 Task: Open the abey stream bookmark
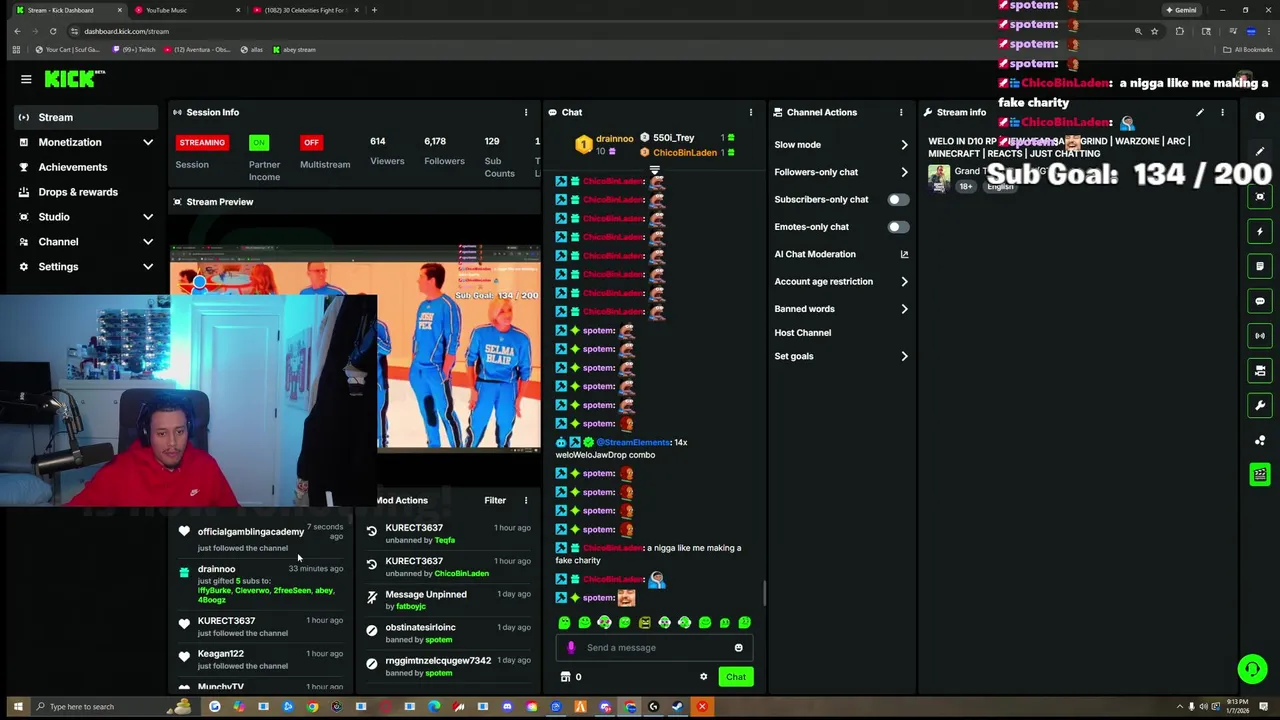293,49
